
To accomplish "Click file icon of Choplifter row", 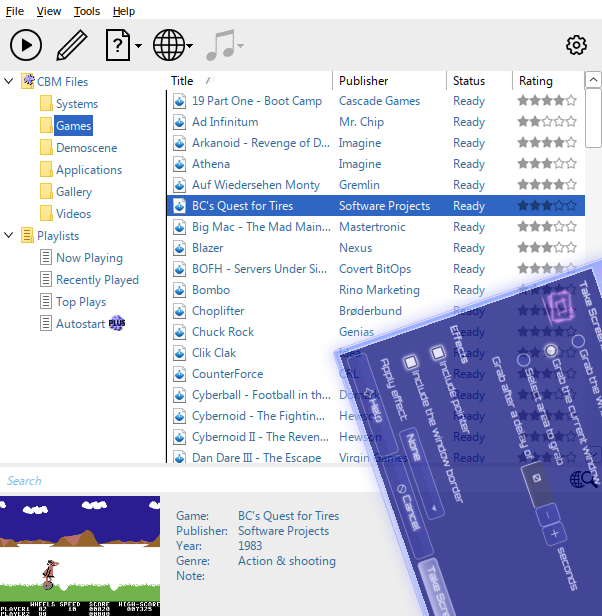I will click(180, 311).
